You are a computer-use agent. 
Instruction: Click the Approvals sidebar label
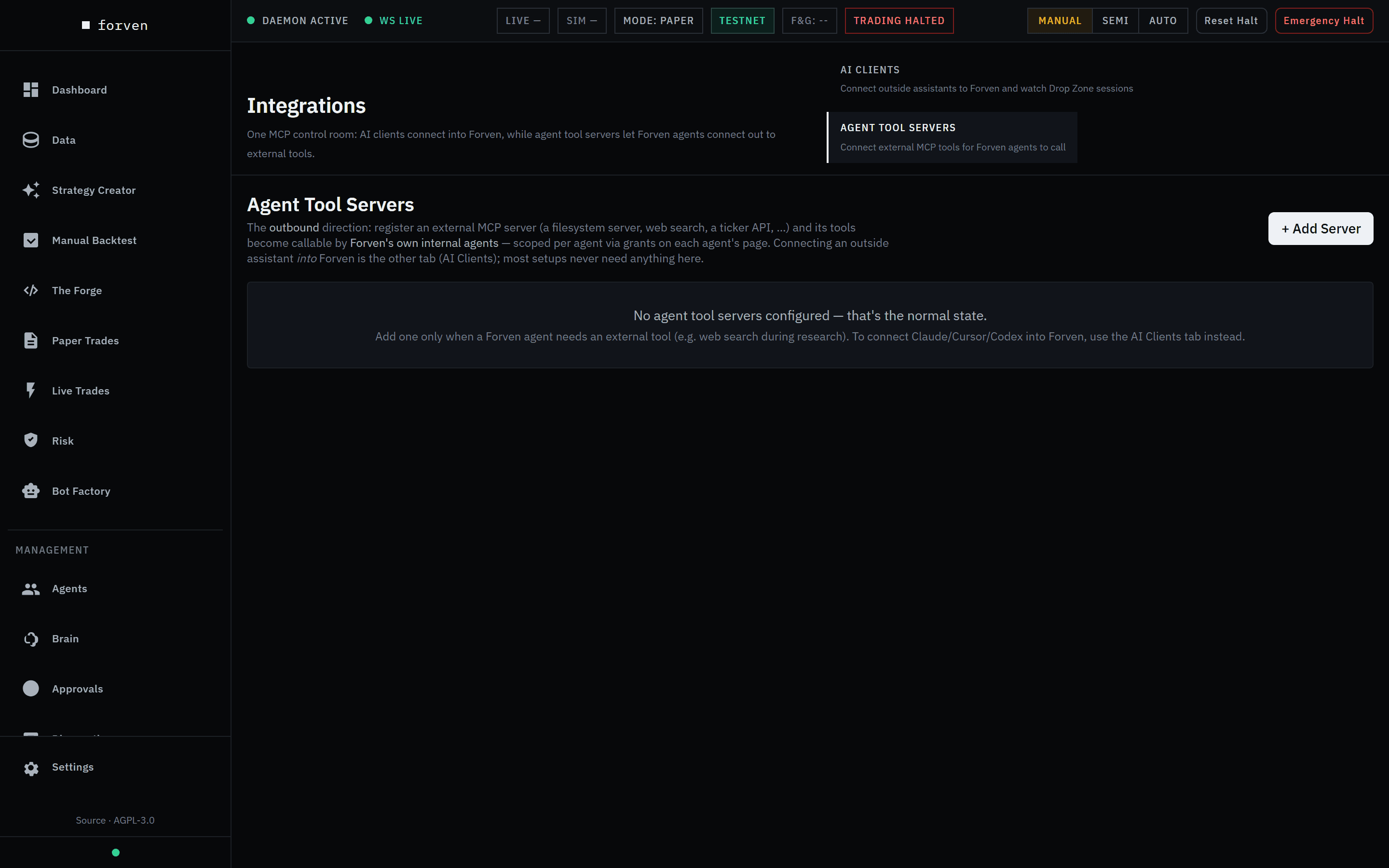[x=78, y=689]
